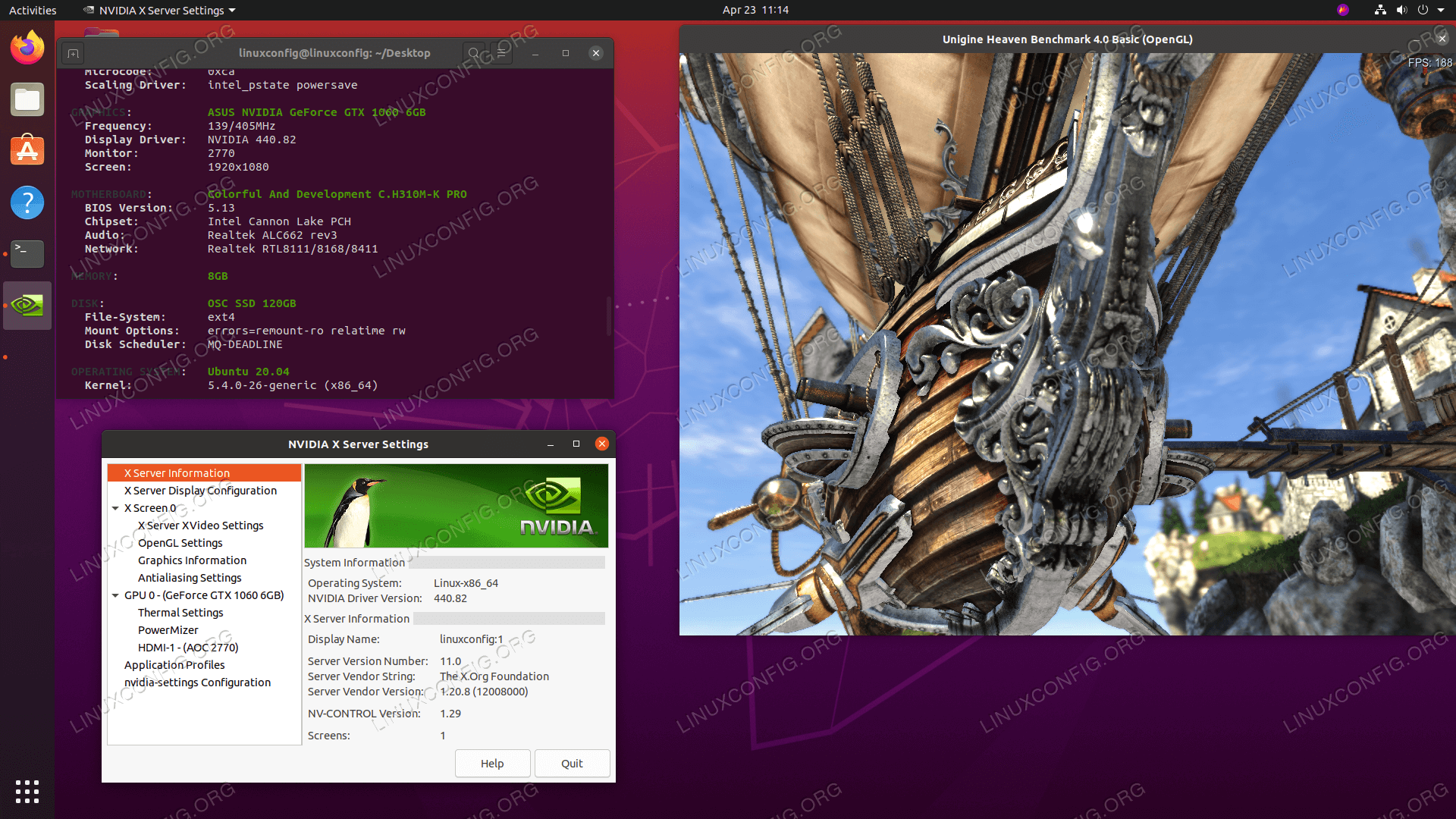The height and width of the screenshot is (819, 1456).
Task: Click Activities in top bar
Action: pos(33,10)
